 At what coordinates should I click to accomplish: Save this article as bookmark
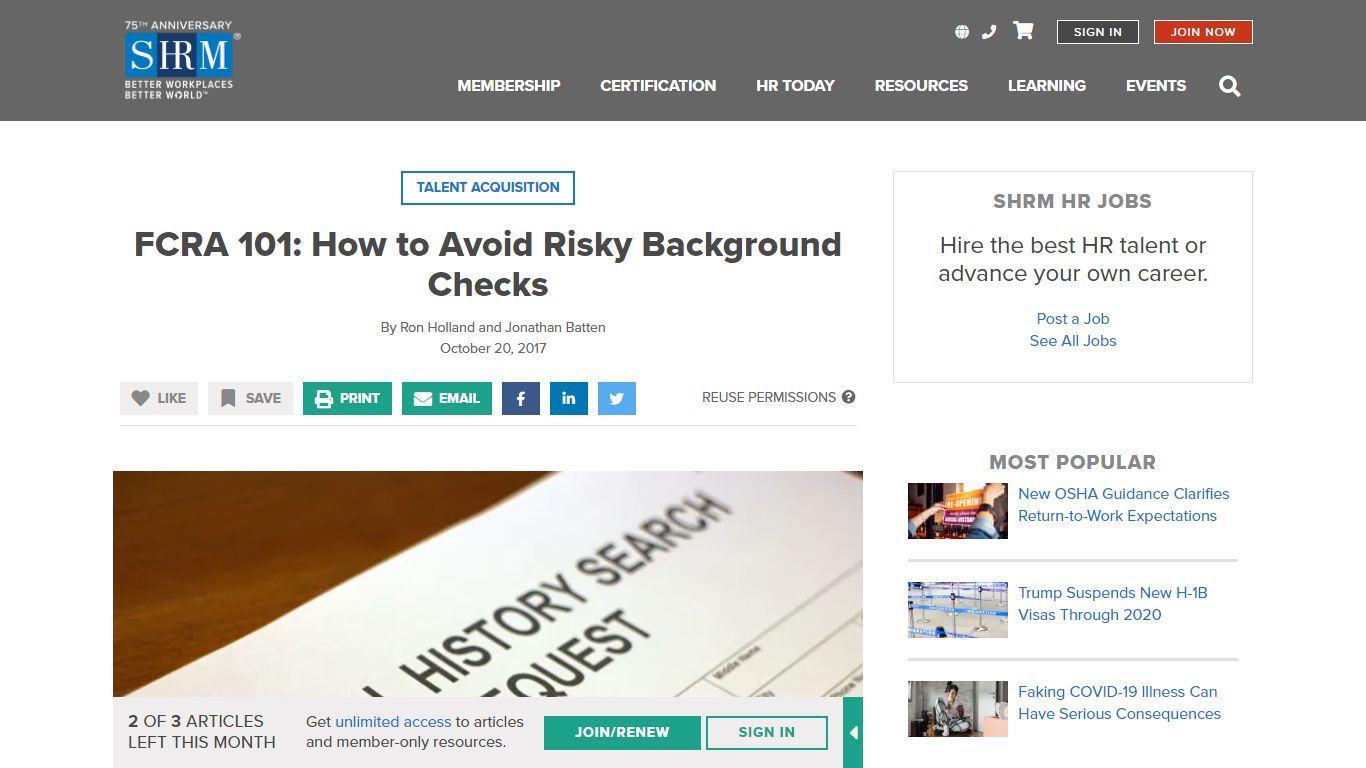coord(250,398)
